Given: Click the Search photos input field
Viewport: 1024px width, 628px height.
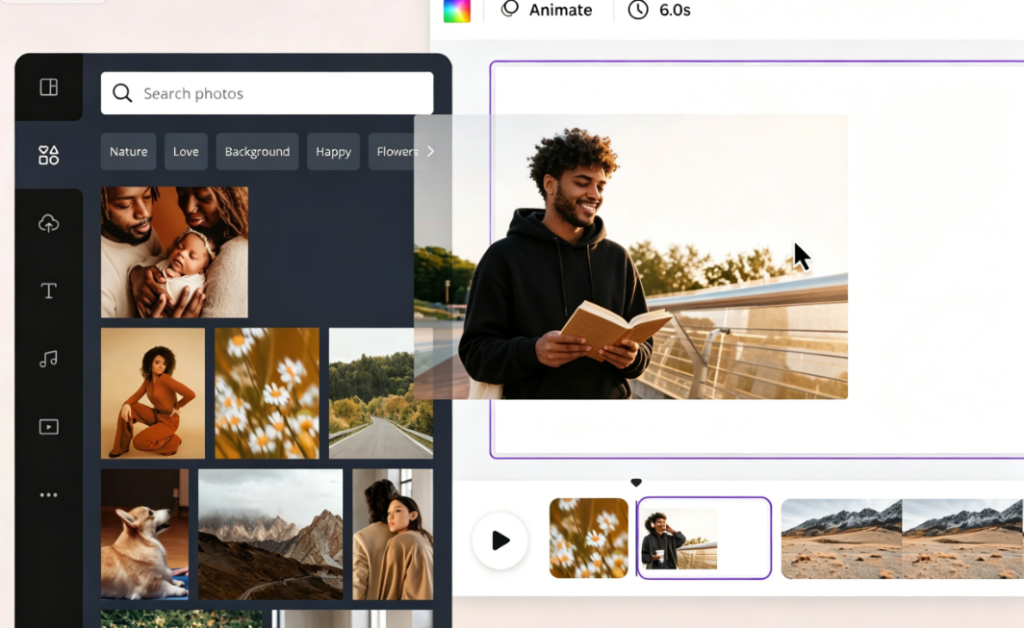Looking at the screenshot, I should pyautogui.click(x=267, y=93).
